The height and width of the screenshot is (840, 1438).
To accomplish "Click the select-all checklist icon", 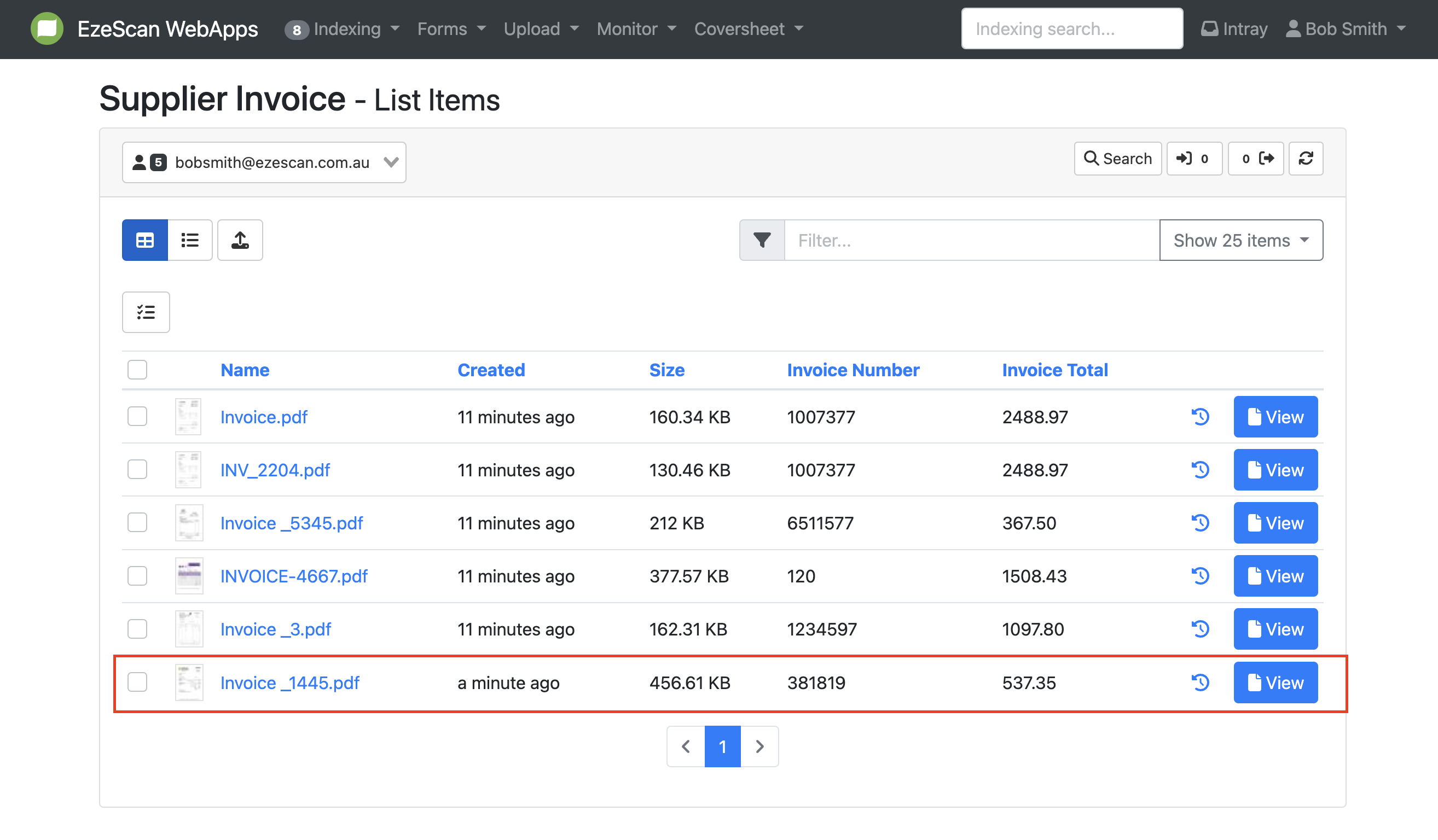I will 146,312.
